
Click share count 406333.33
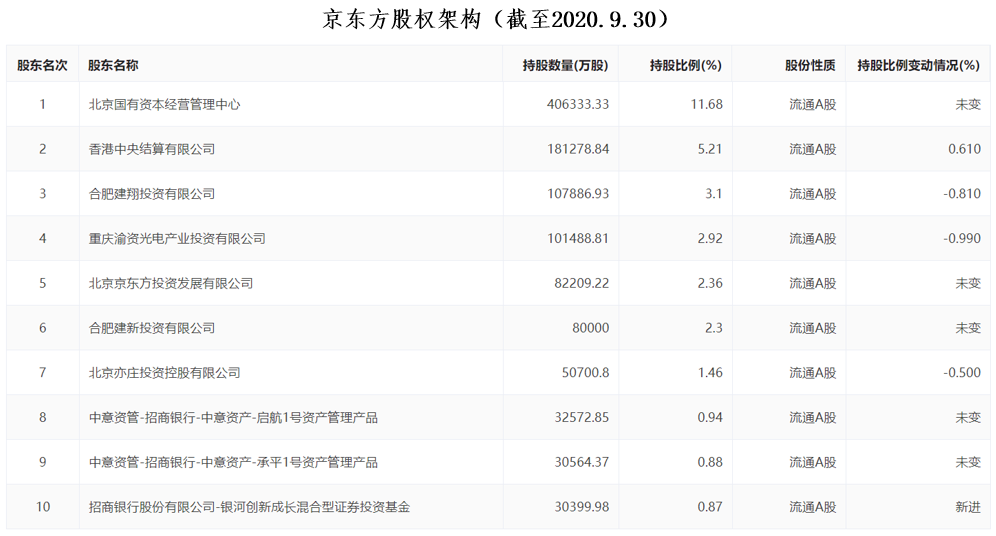[577, 104]
